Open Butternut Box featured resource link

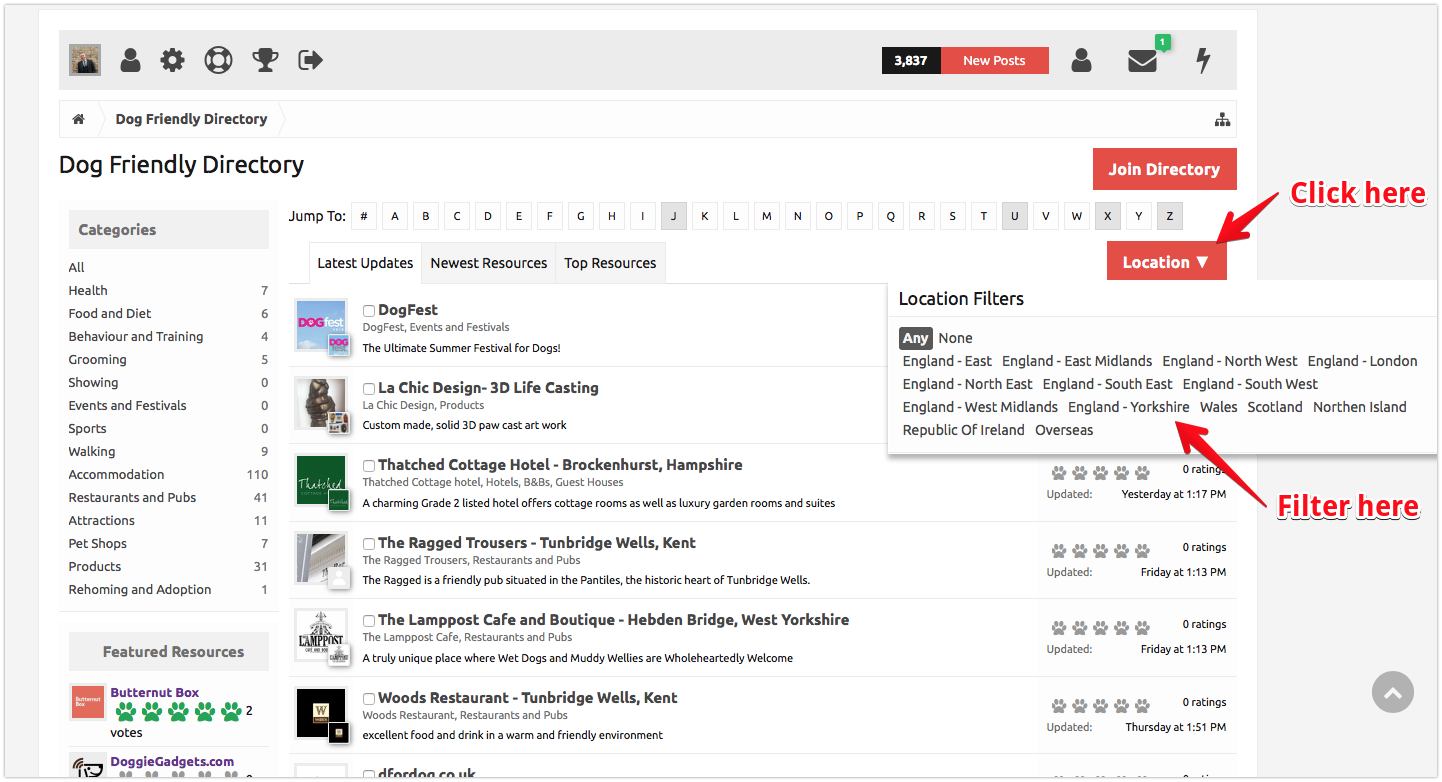pos(154,692)
